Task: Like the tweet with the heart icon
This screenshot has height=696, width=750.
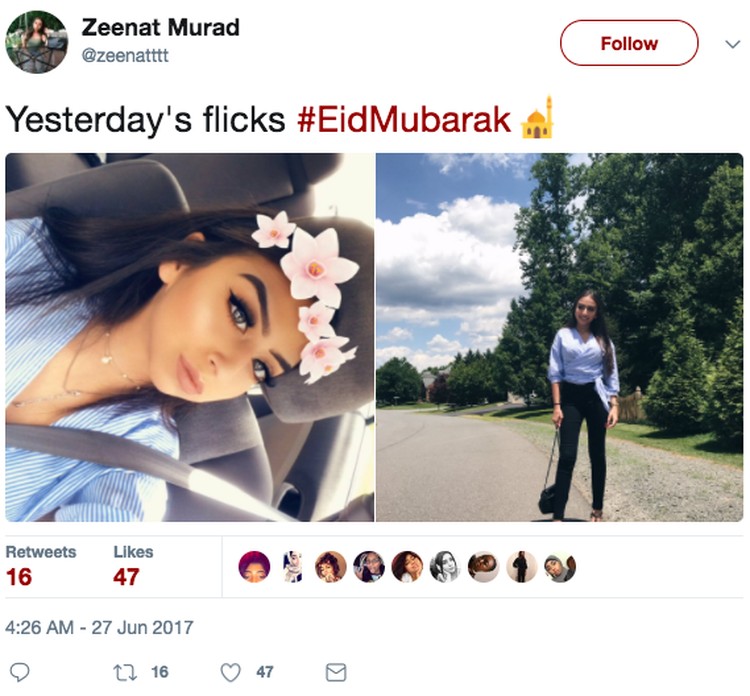Action: coord(231,672)
